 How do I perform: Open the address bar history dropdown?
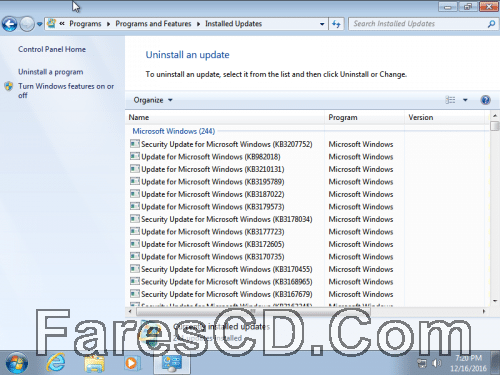[322, 24]
